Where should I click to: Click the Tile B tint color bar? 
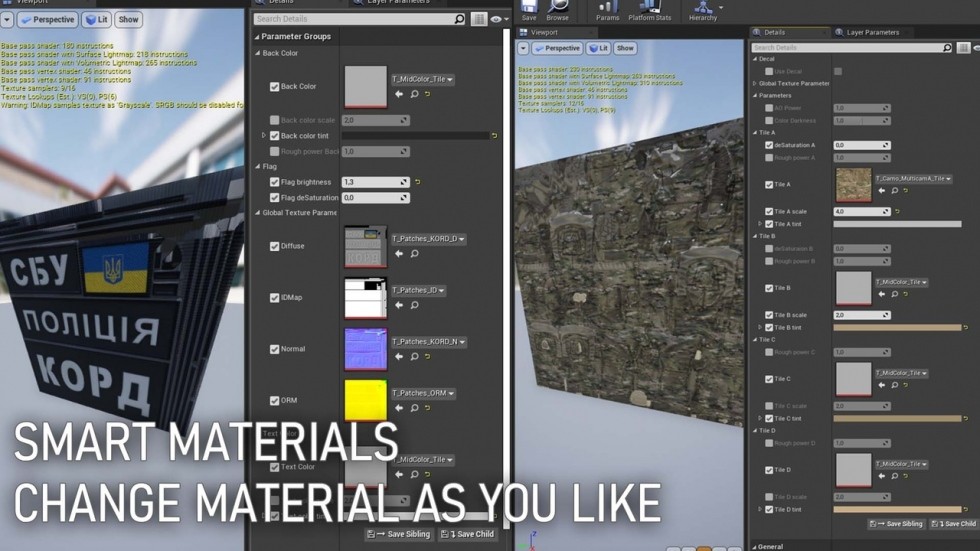pos(897,327)
